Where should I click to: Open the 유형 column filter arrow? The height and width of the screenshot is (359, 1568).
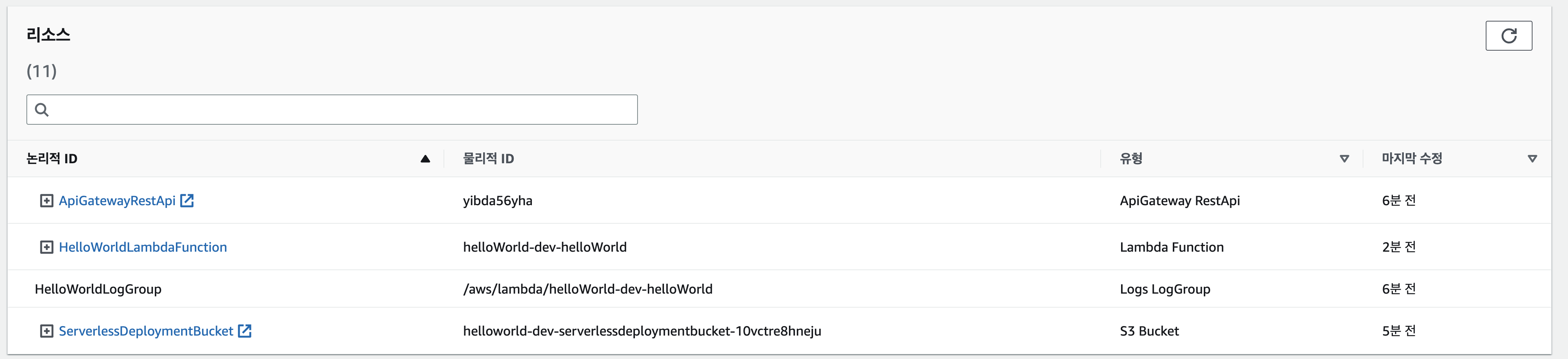coord(1344,159)
